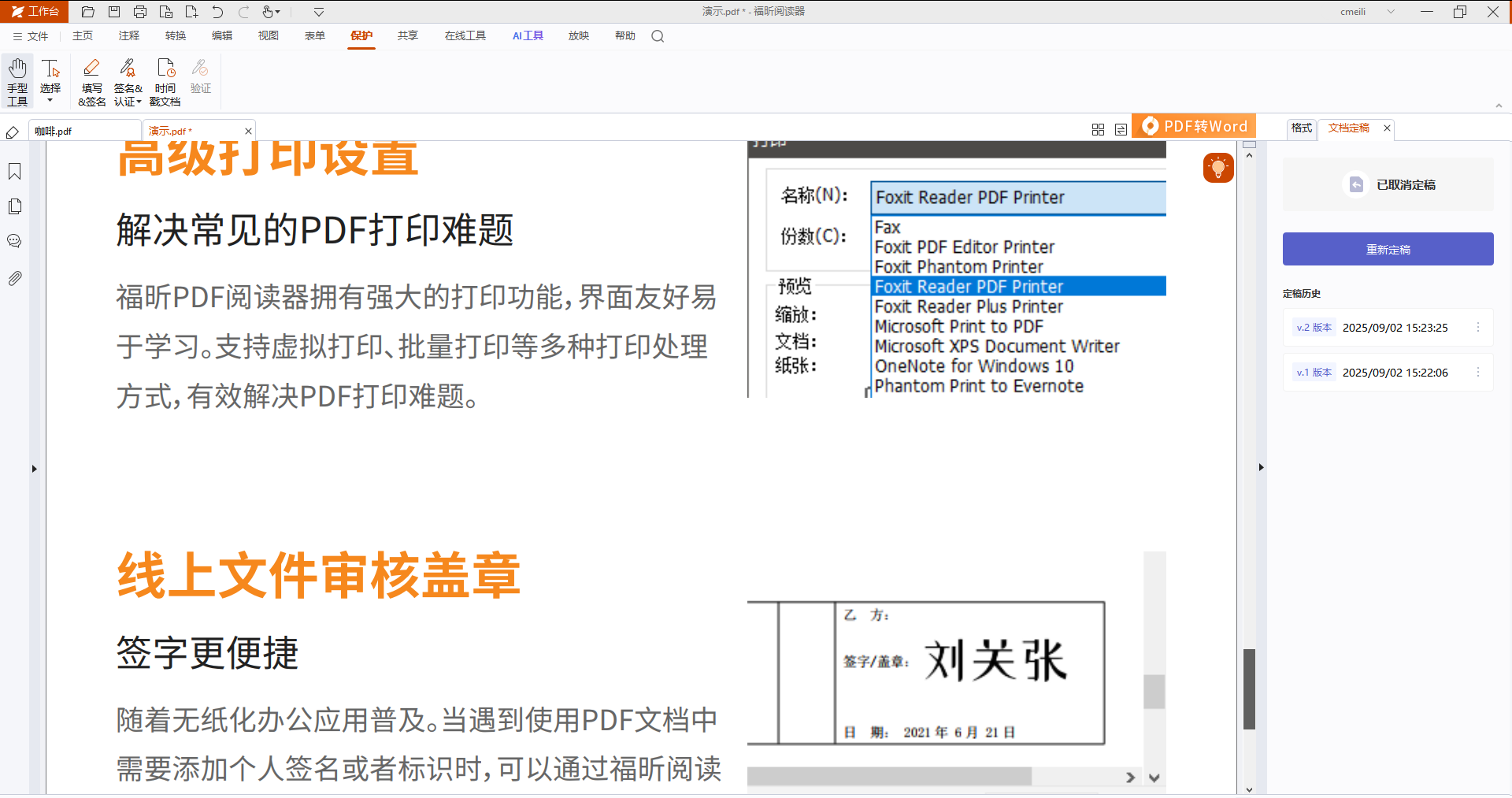The width and height of the screenshot is (1512, 798).
Task: Switch to the 咖啡.pdf document tab
Action: click(85, 131)
